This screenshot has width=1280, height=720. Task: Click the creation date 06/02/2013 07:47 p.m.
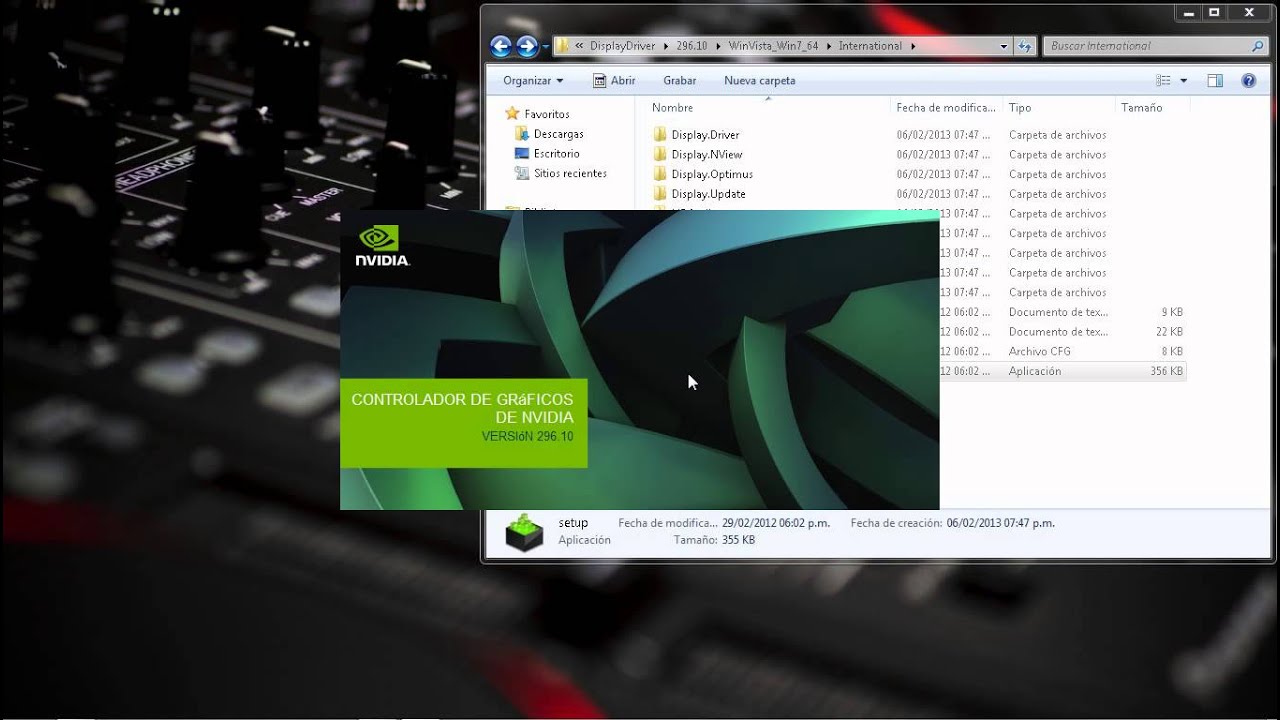[x=1000, y=523]
